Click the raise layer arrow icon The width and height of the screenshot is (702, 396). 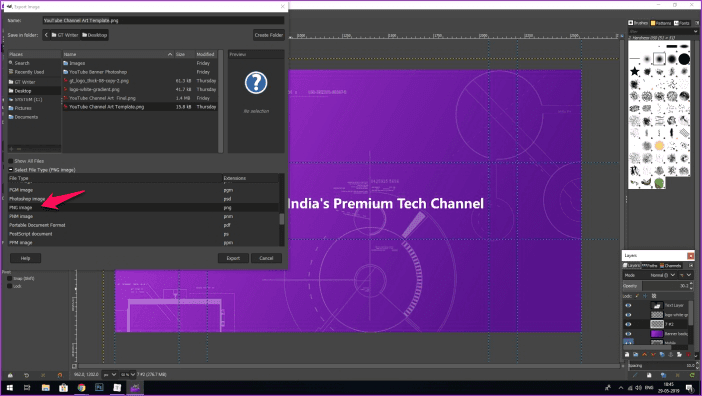tap(644, 355)
